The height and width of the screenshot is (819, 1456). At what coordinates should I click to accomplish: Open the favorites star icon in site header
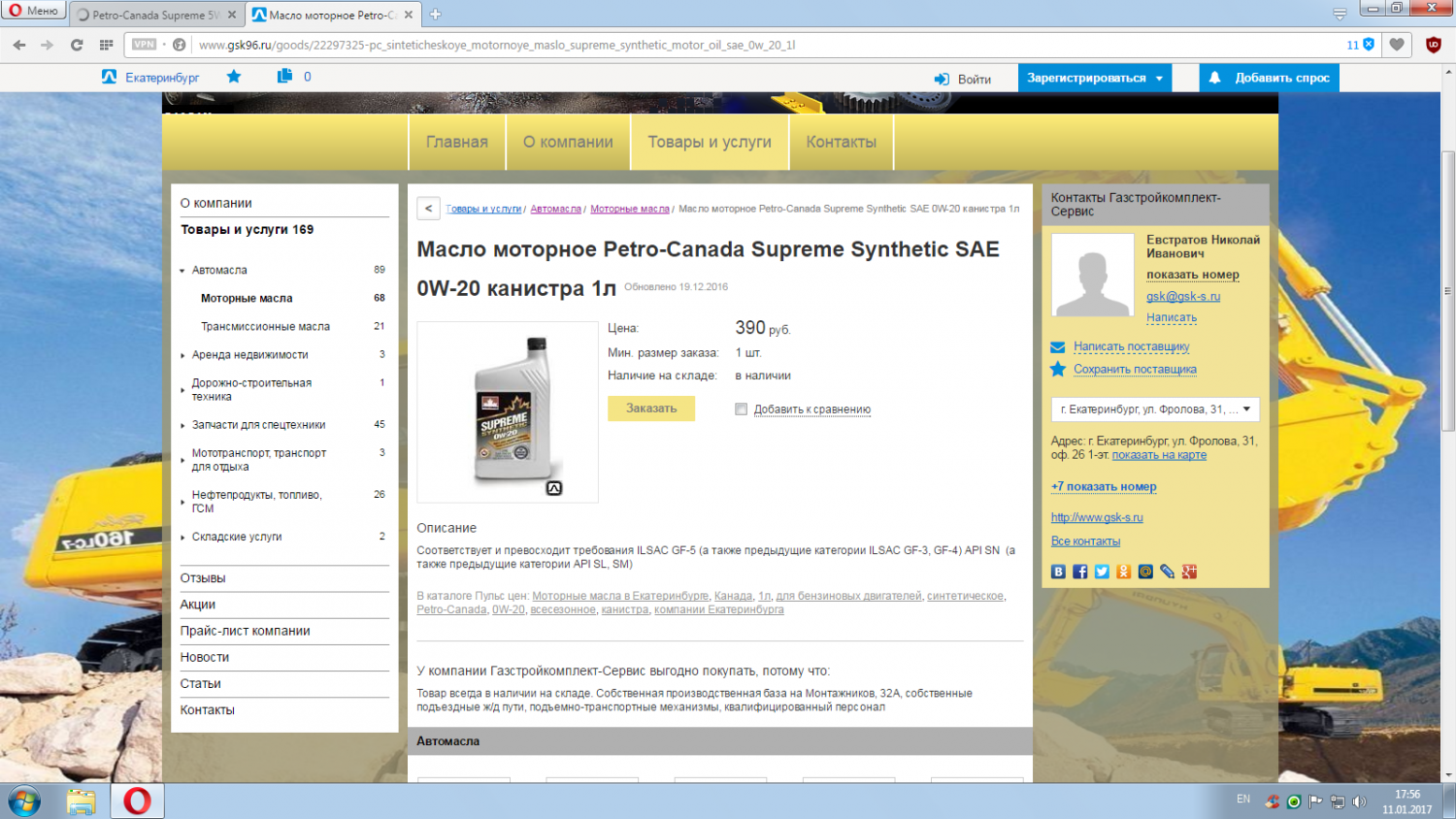click(234, 77)
